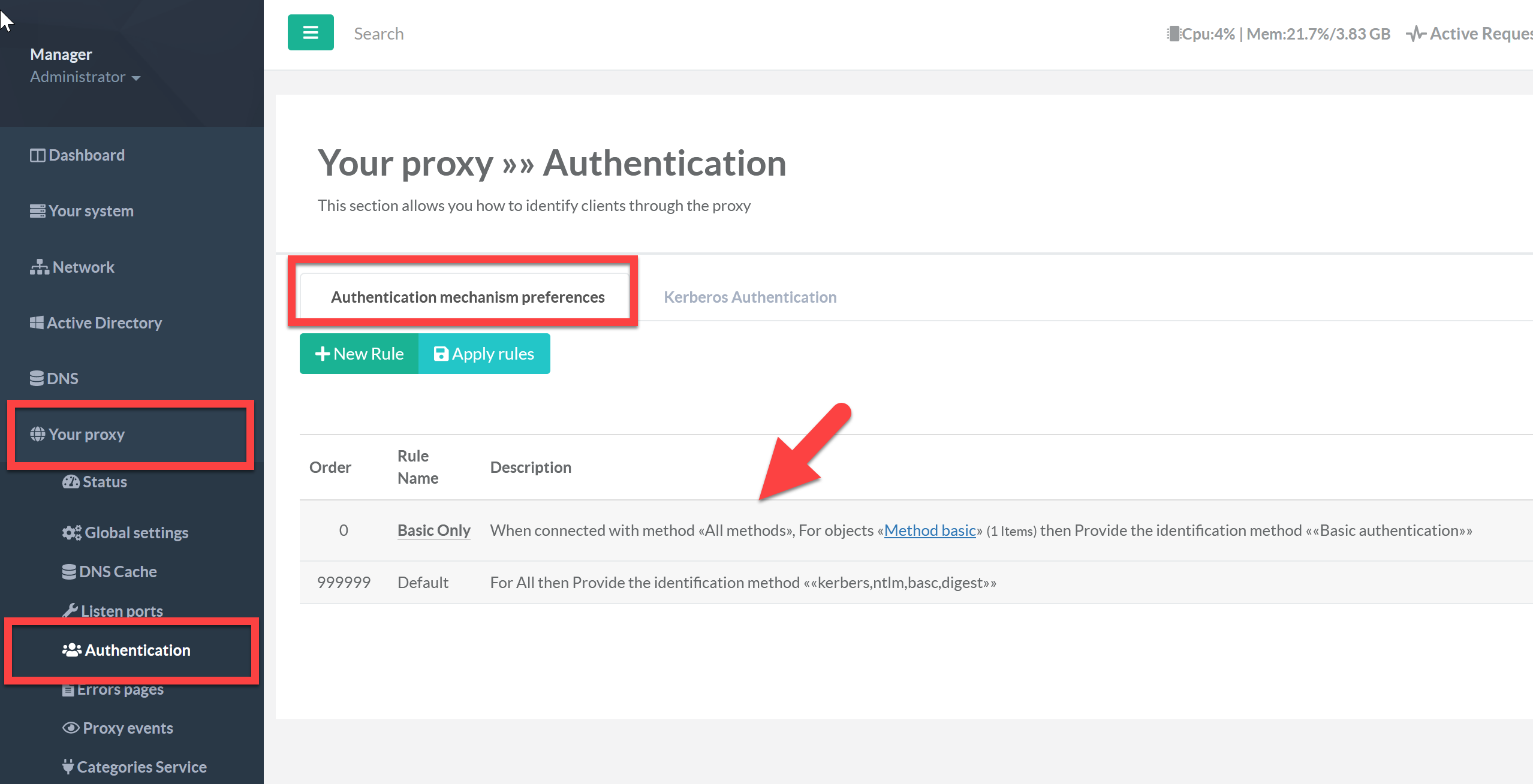Open the proxy Status submenu item
Viewport: 1533px width, 784px height.
point(104,482)
